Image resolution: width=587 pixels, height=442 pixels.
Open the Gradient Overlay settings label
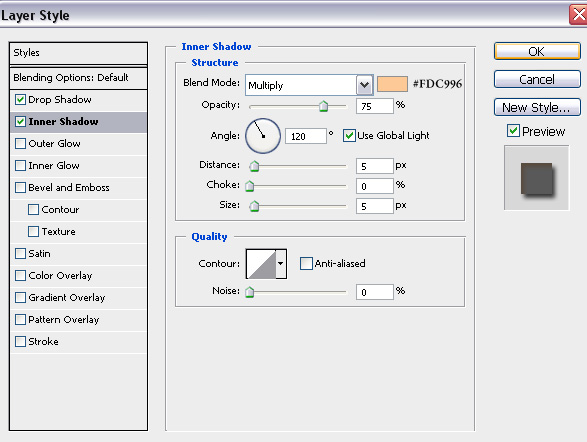click(67, 298)
